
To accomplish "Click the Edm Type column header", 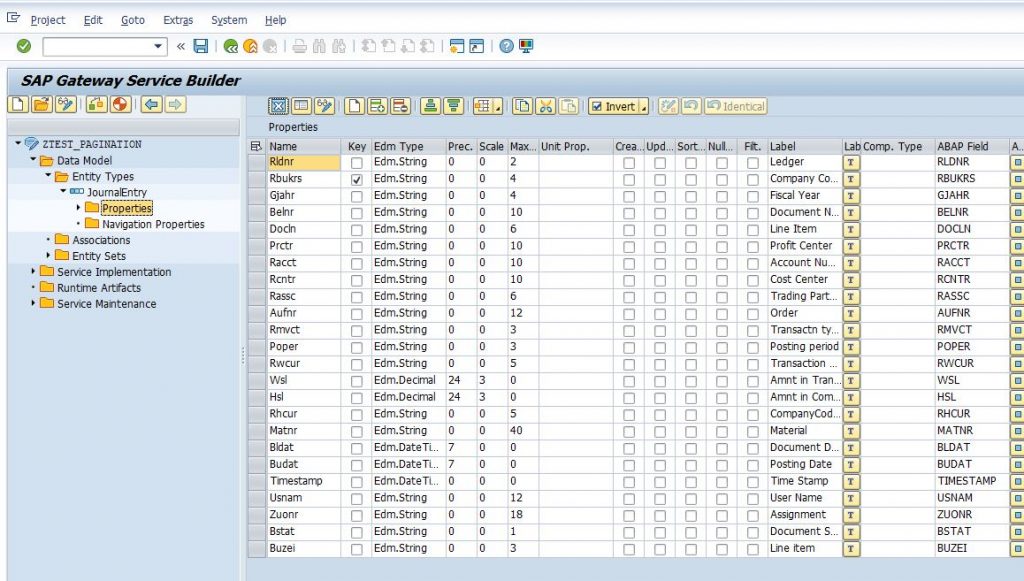I will coord(408,146).
